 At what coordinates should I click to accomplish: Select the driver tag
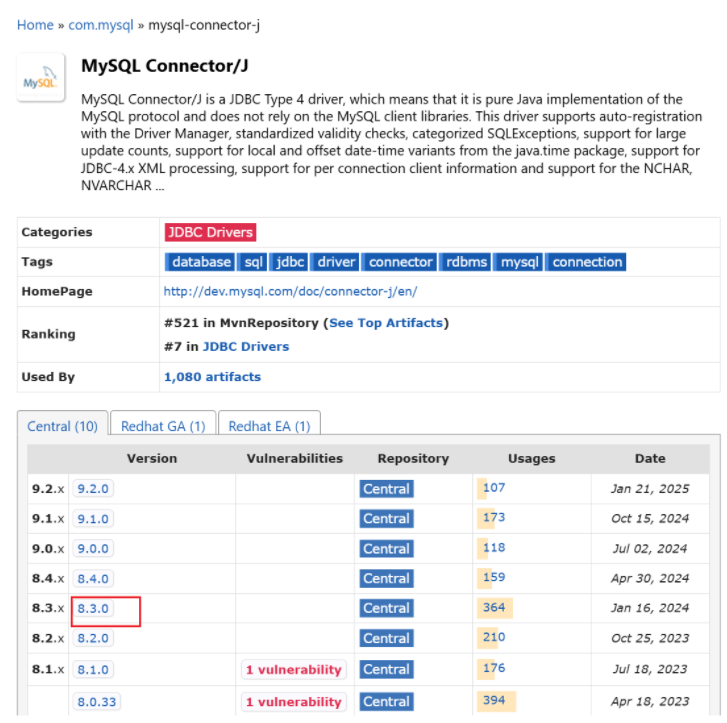pyautogui.click(x=334, y=262)
